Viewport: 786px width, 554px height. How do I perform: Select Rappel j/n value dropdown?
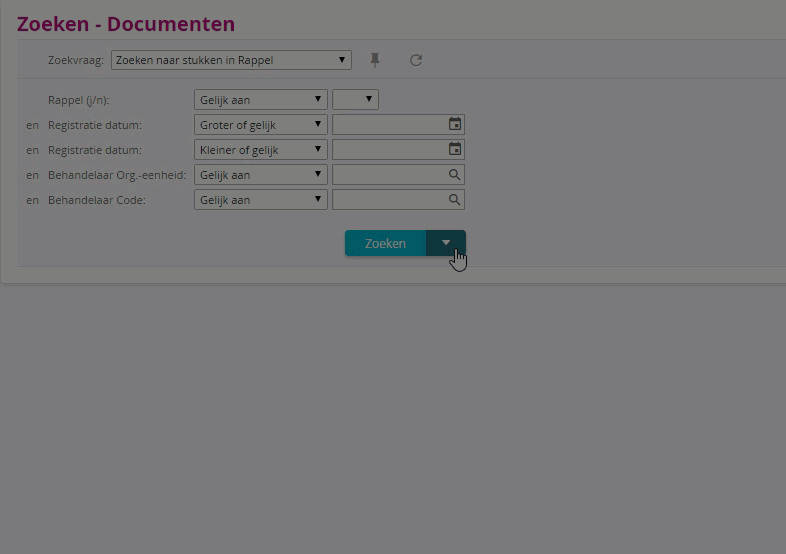pos(355,100)
